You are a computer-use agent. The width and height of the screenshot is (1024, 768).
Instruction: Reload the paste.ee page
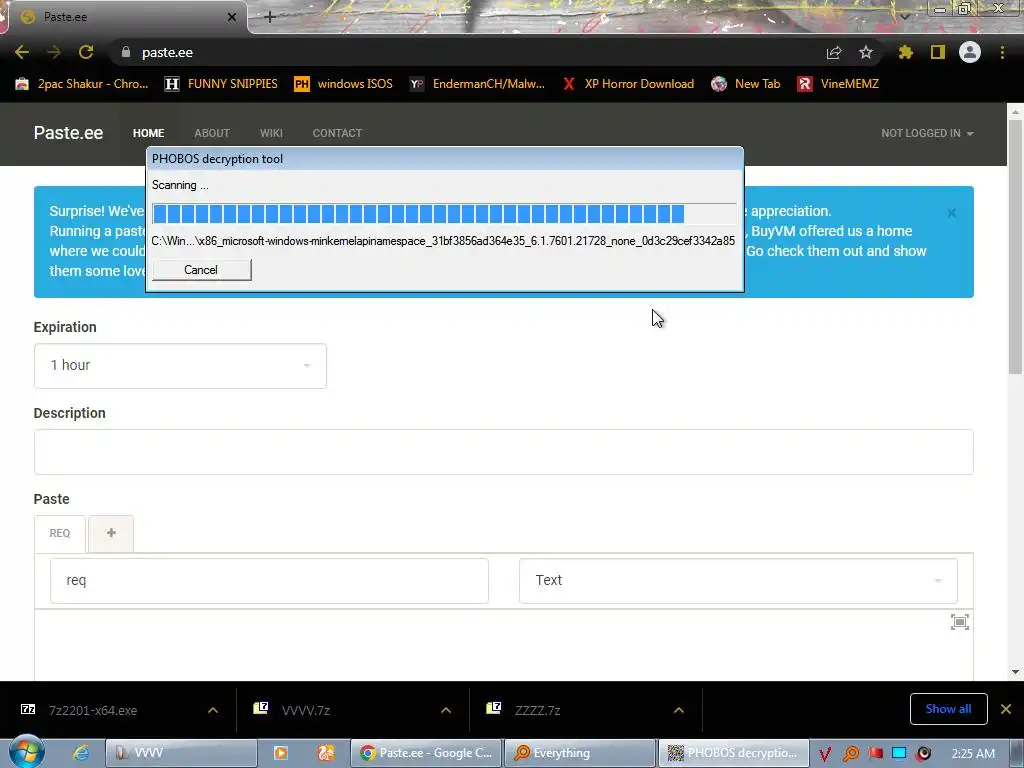[86, 52]
